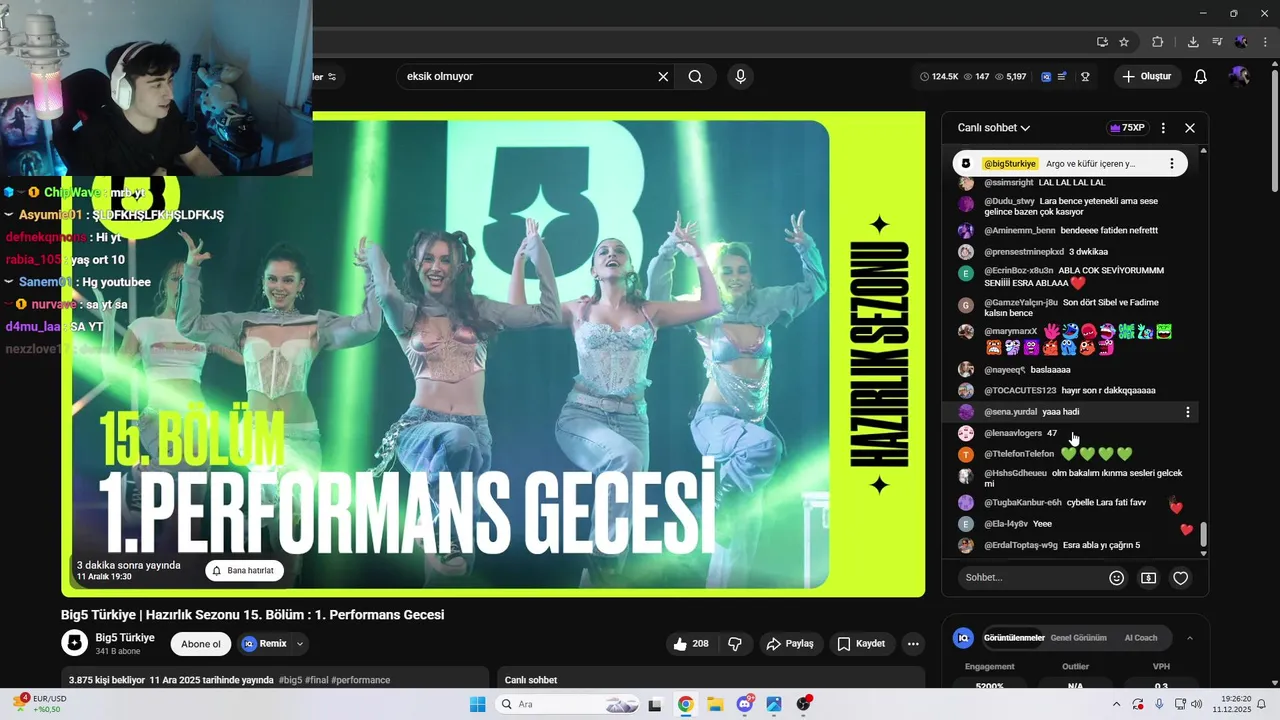Open browser extensions puzzle icon
1280x720 pixels.
pos(1158,42)
